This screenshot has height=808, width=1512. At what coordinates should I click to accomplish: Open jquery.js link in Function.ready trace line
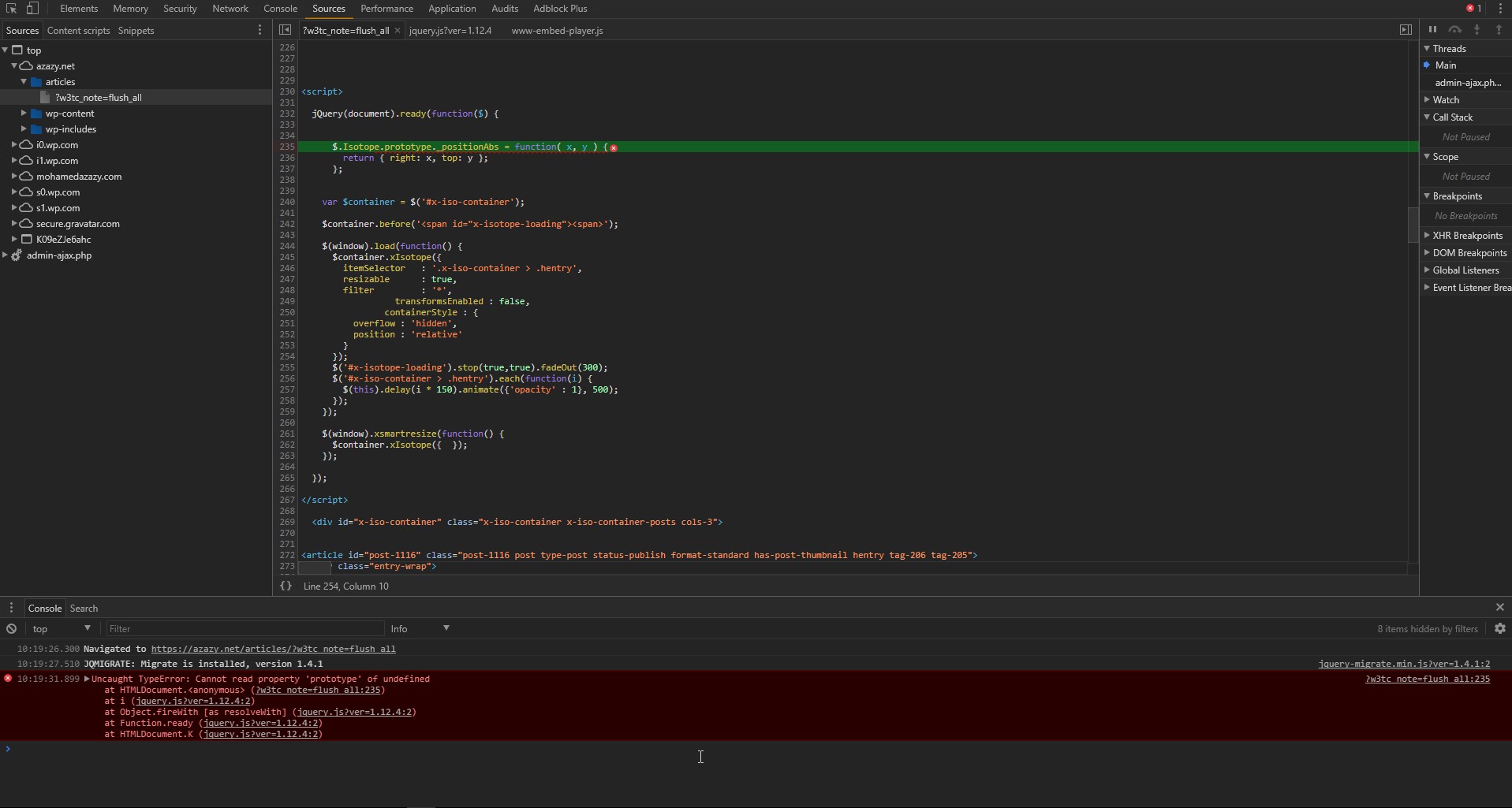tap(260, 723)
